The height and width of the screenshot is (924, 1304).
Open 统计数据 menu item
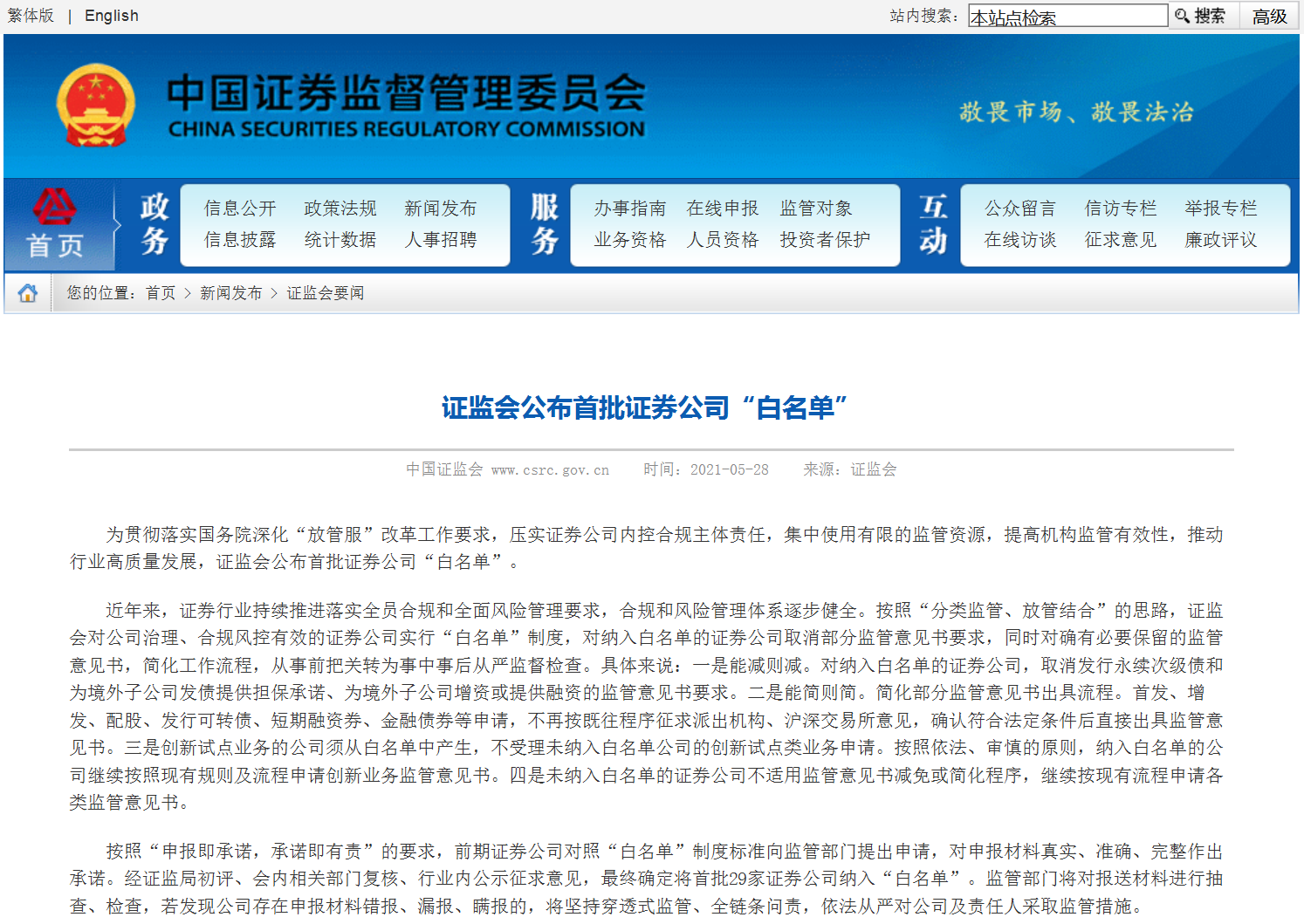pyautogui.click(x=340, y=240)
